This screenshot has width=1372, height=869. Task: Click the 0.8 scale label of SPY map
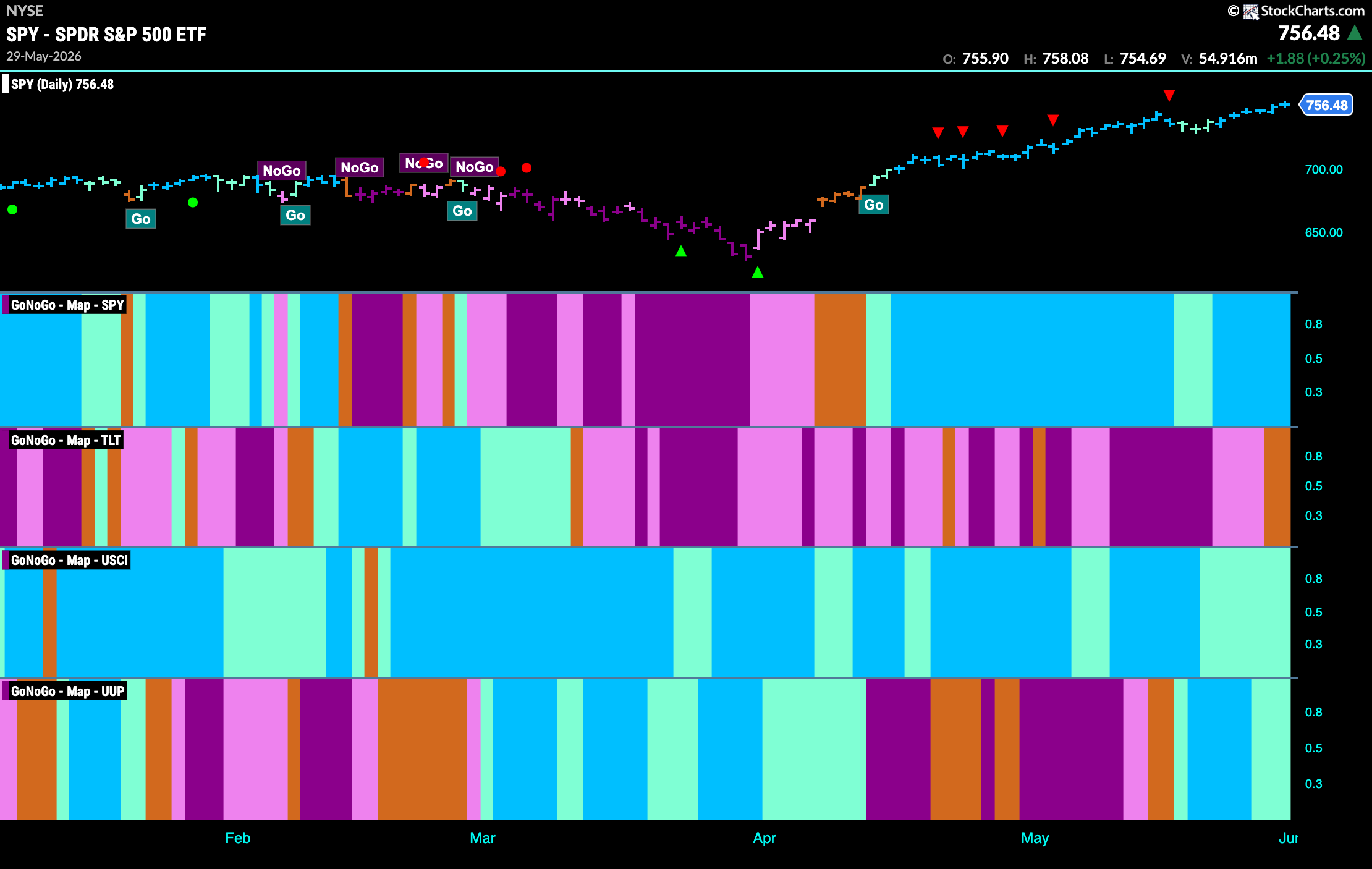click(x=1314, y=324)
